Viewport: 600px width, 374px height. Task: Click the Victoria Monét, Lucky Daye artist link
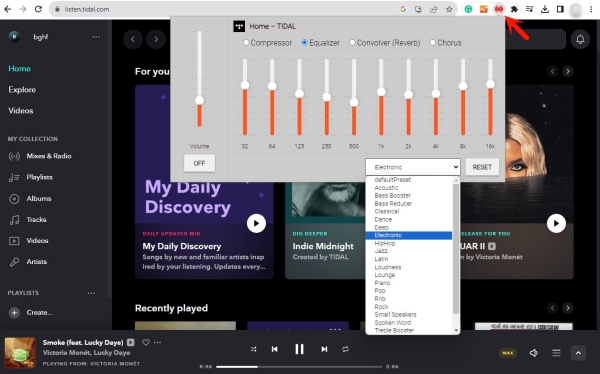(x=86, y=353)
